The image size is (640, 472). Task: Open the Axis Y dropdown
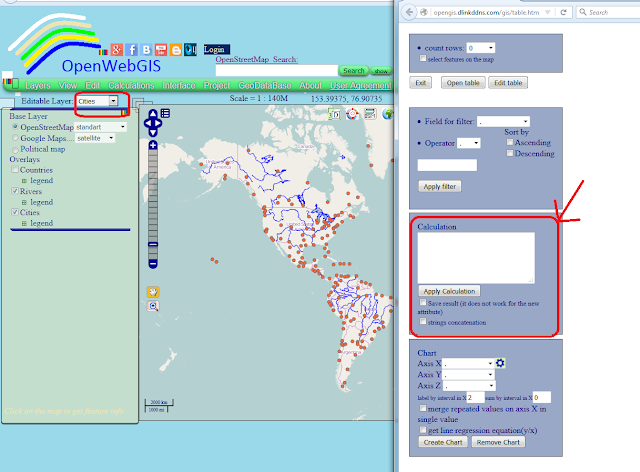click(469, 374)
